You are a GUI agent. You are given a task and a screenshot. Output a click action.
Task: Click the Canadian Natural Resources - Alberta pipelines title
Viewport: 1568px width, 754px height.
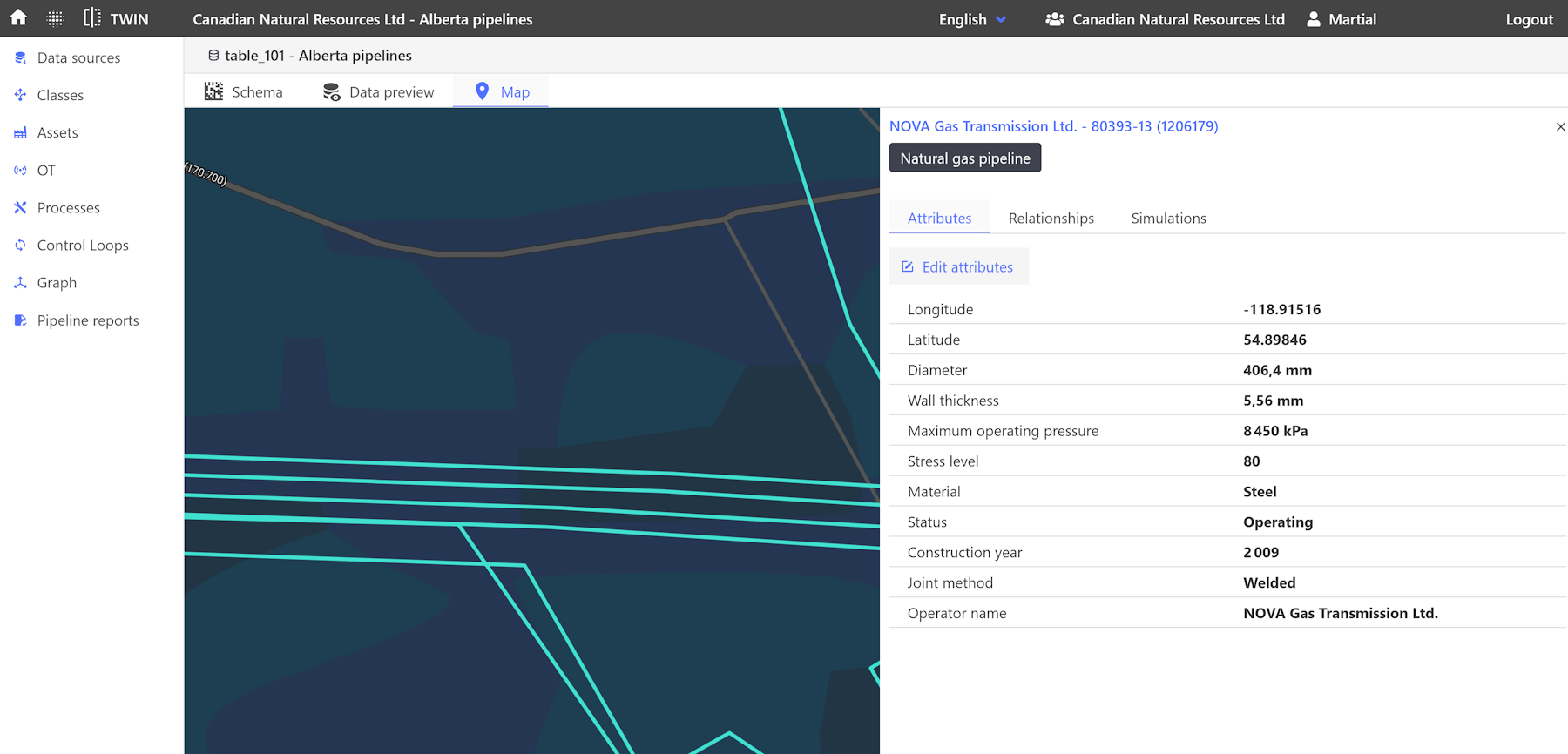click(362, 19)
